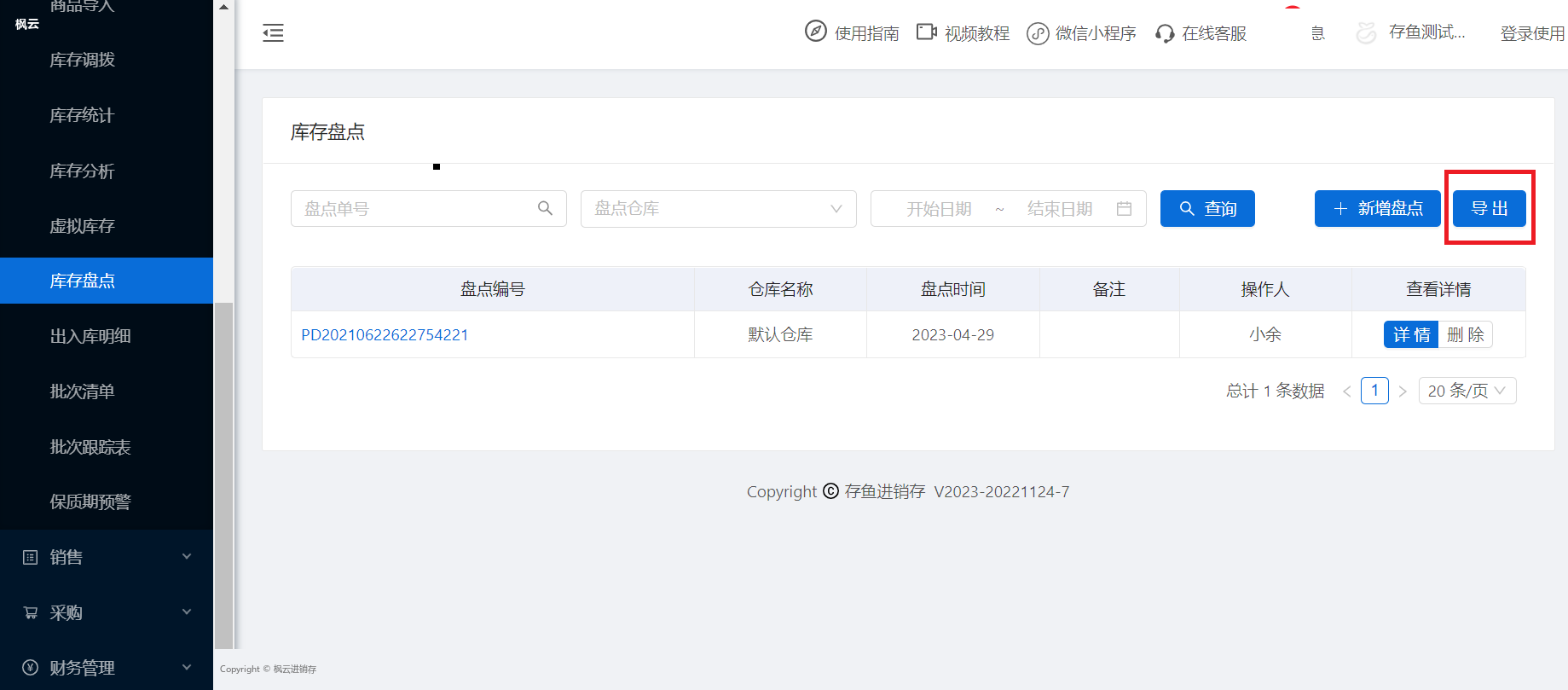Screen dimensions: 1568x690
Task: Open the PD20210622622754221 record link
Action: [x=385, y=334]
